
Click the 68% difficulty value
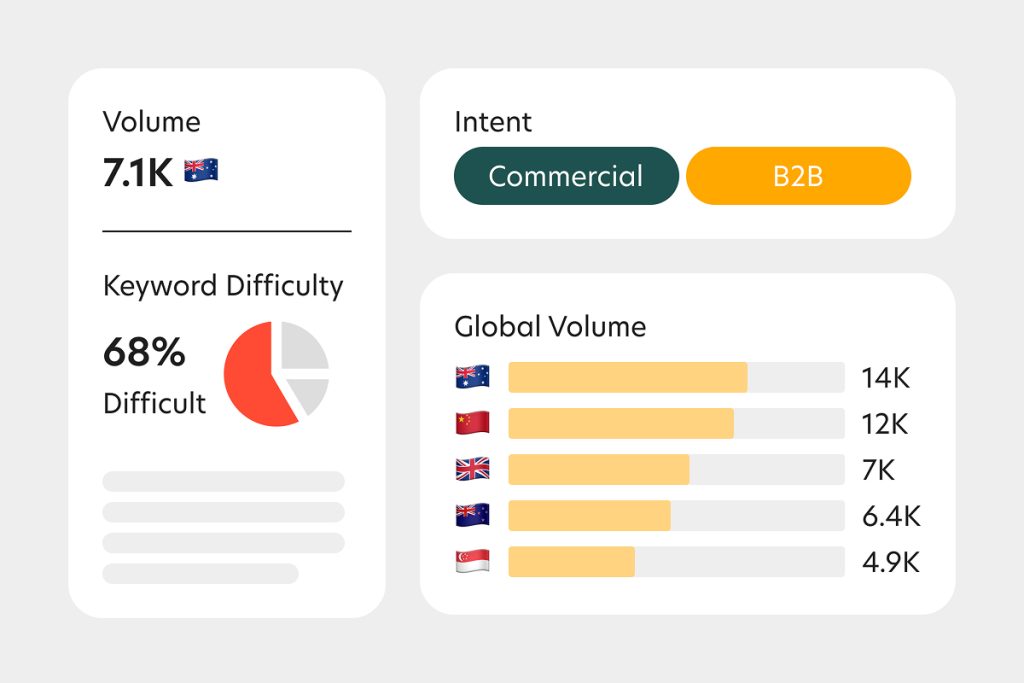click(144, 352)
